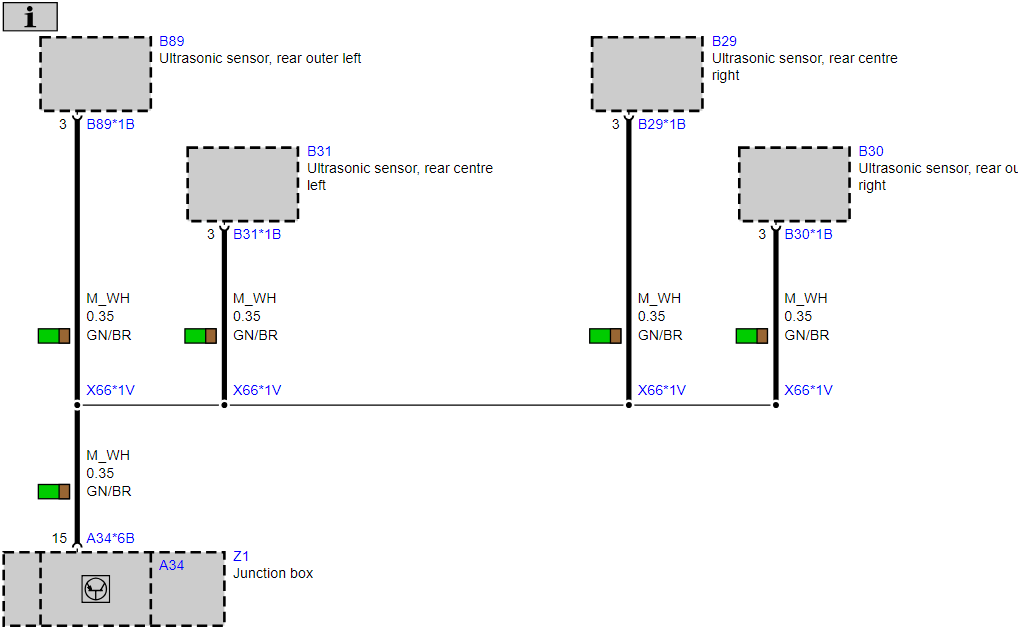
Task: Open the B89 component link
Action: point(171,41)
